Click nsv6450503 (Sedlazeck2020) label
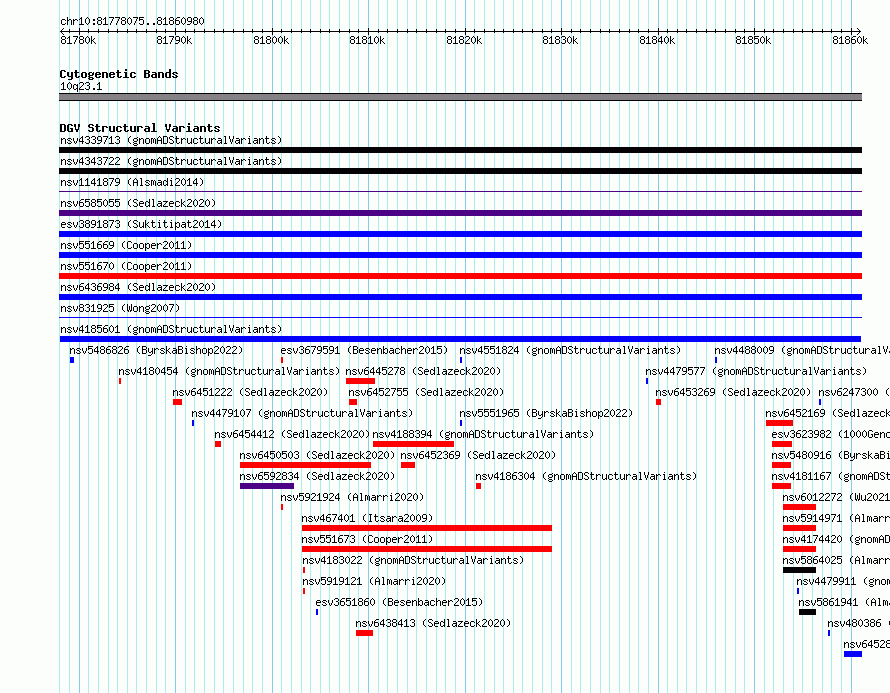Screen dimensions: 890x693 pyautogui.click(x=317, y=455)
